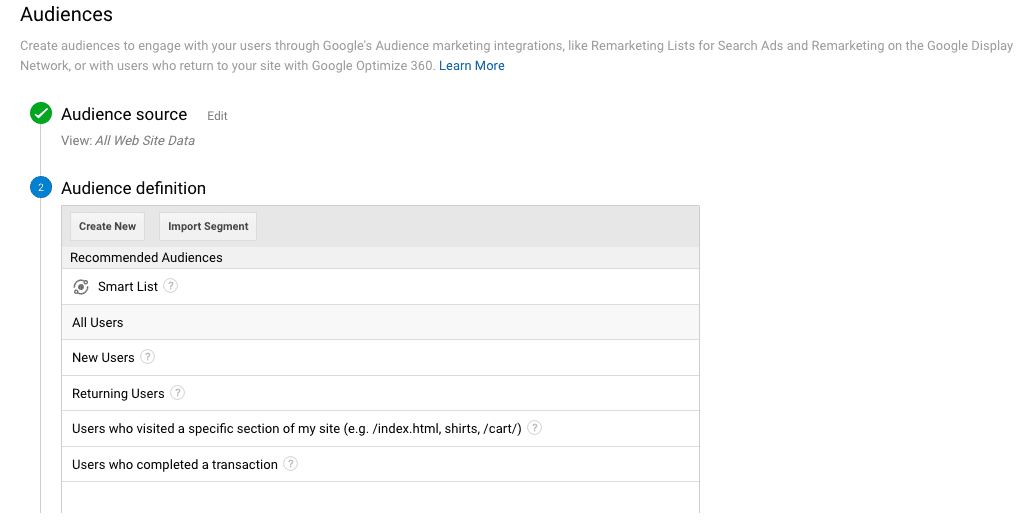The image size is (1018, 525).
Task: Open help tooltip beside Smart List
Action: (x=171, y=286)
